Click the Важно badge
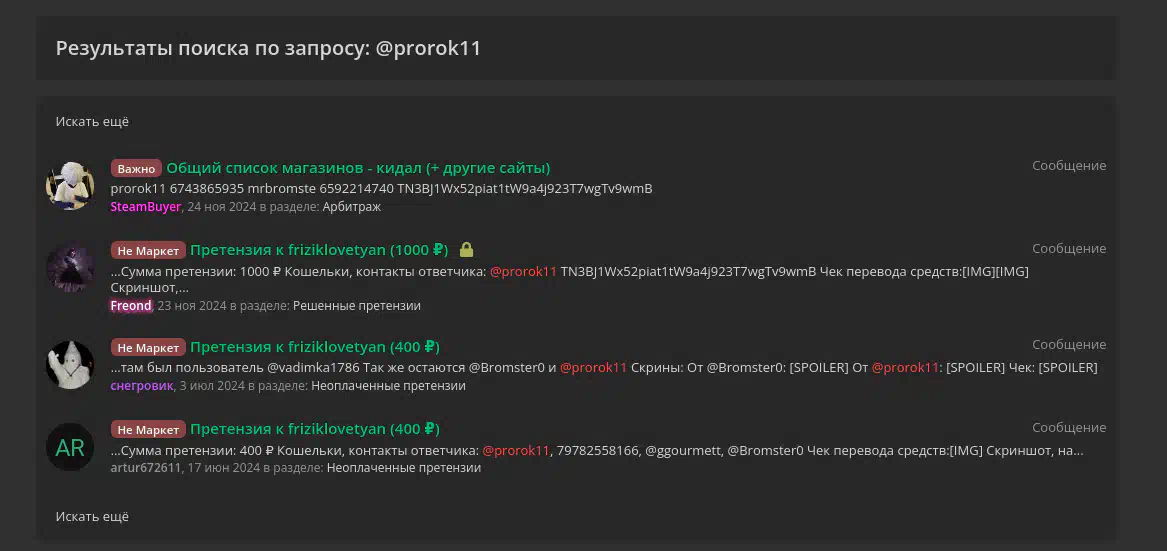The width and height of the screenshot is (1167, 551). click(136, 168)
